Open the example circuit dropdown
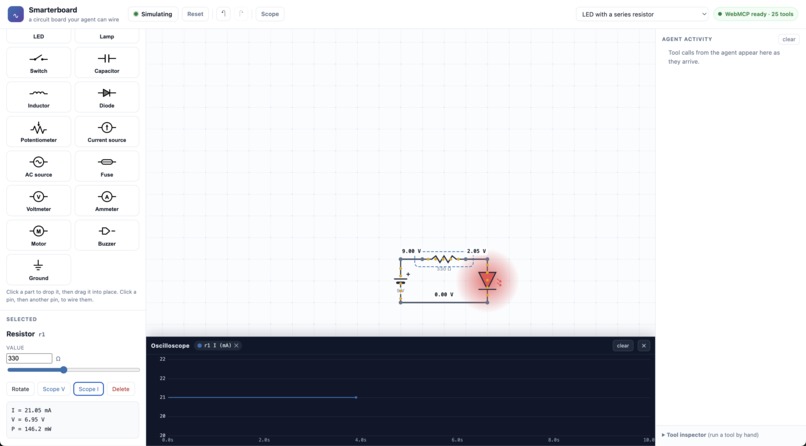Screen dimensions: 806x446 (643, 14)
